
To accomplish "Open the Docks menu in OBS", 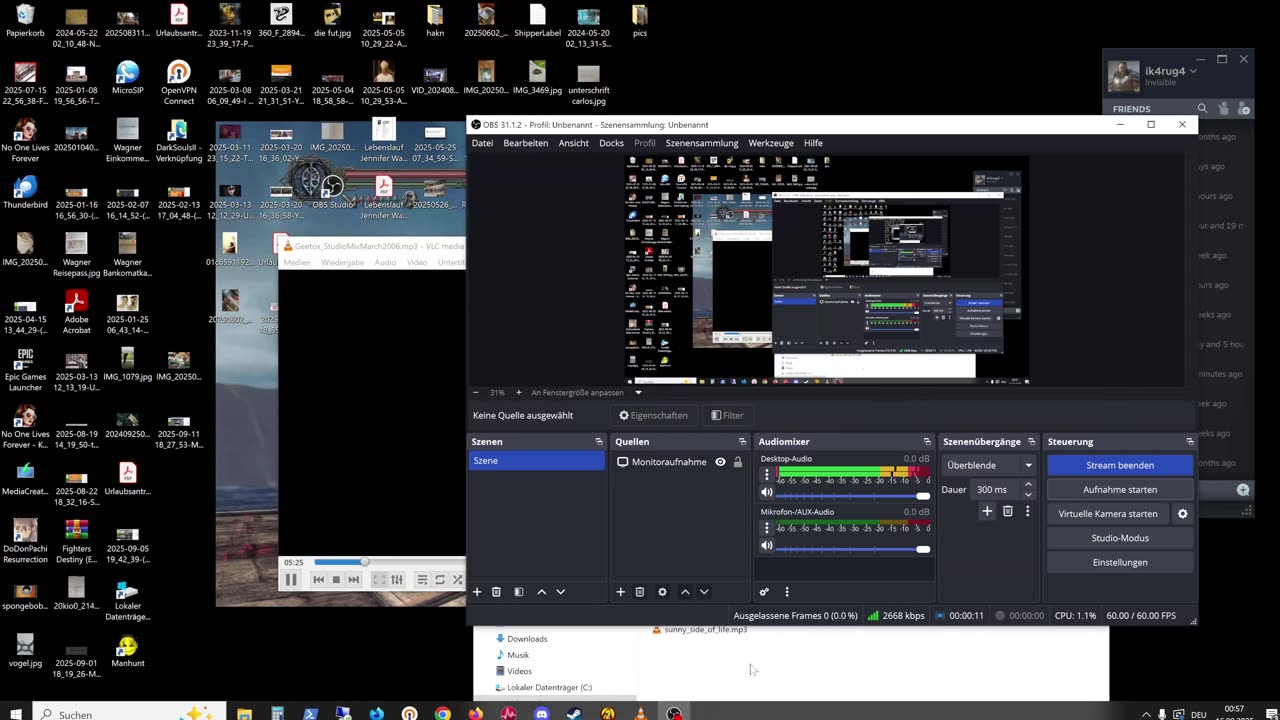I will [x=611, y=143].
